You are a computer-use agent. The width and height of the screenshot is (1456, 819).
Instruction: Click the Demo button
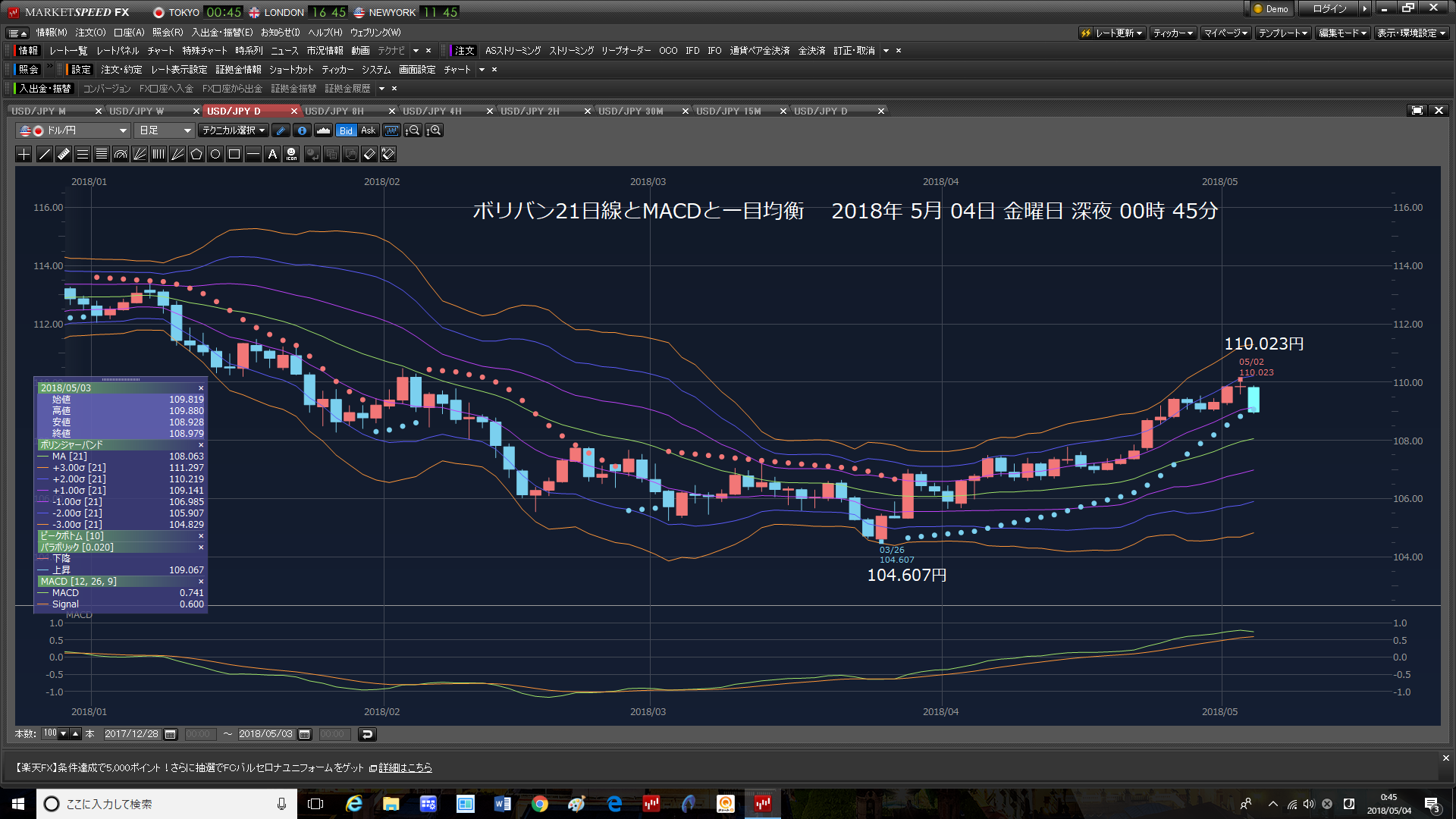point(1271,9)
